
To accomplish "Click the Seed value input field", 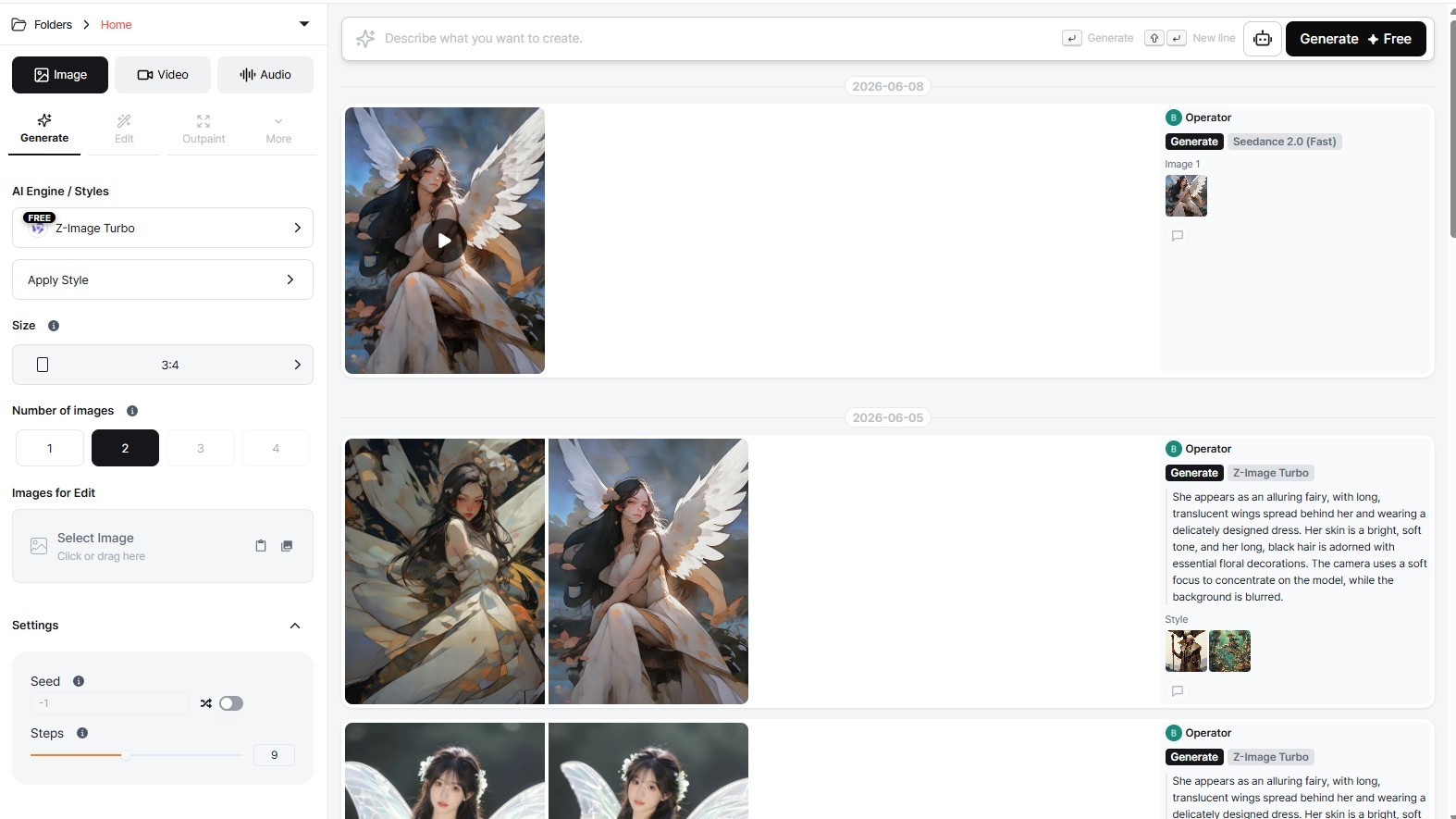I will point(110,703).
